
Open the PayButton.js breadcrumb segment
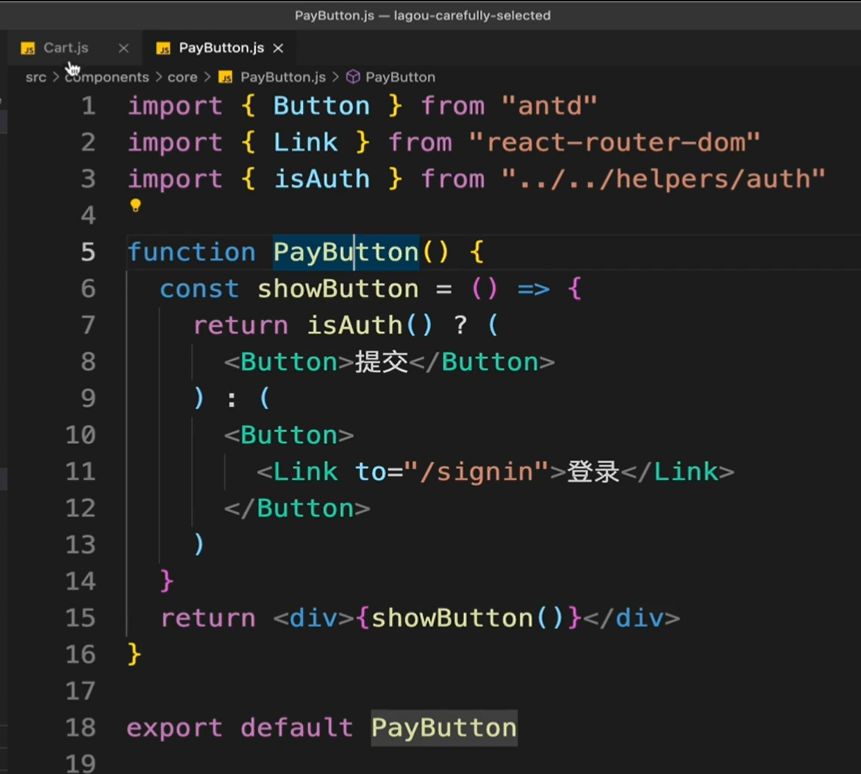click(x=283, y=77)
